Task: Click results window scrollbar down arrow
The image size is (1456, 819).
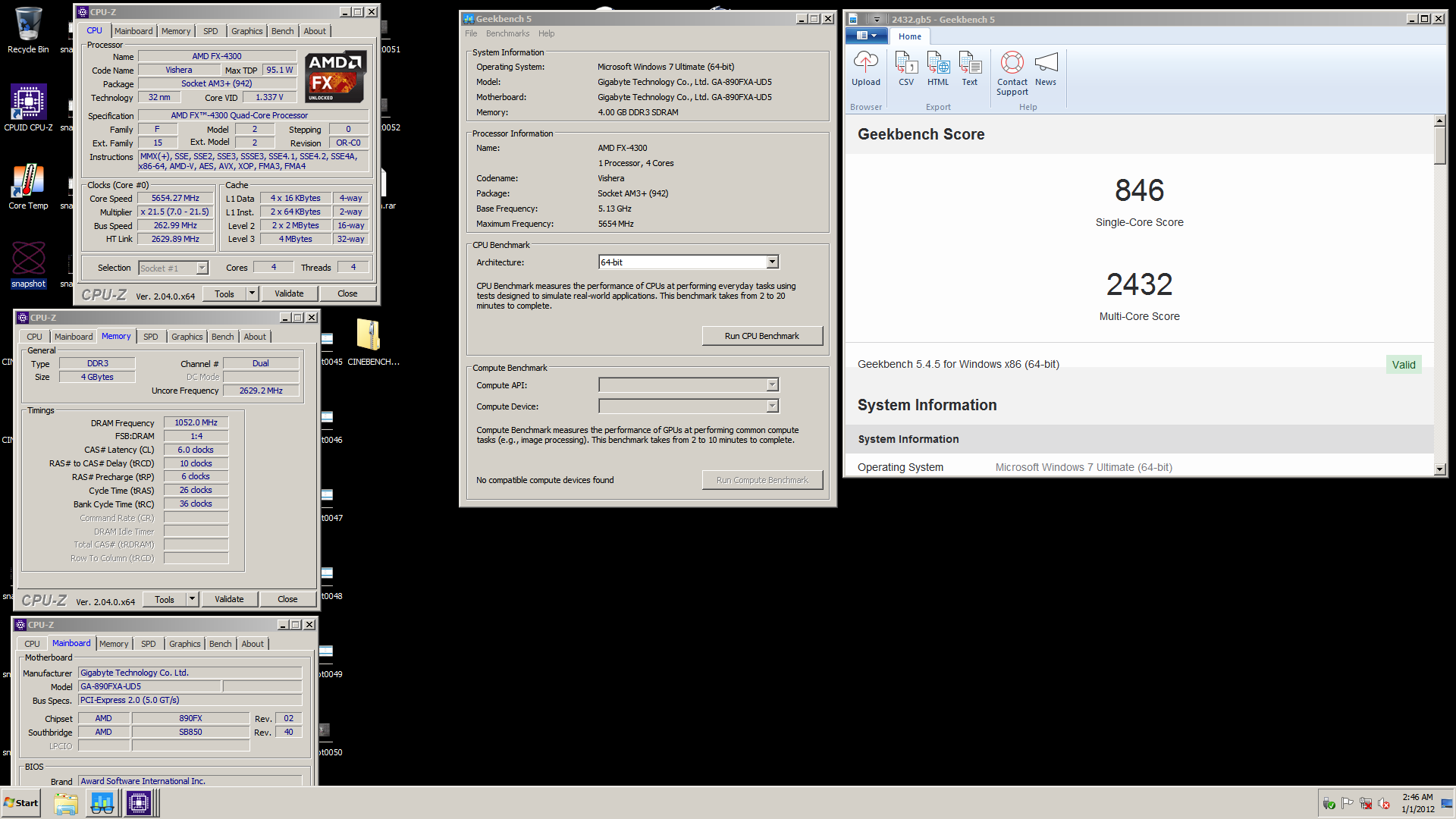Action: [1440, 469]
